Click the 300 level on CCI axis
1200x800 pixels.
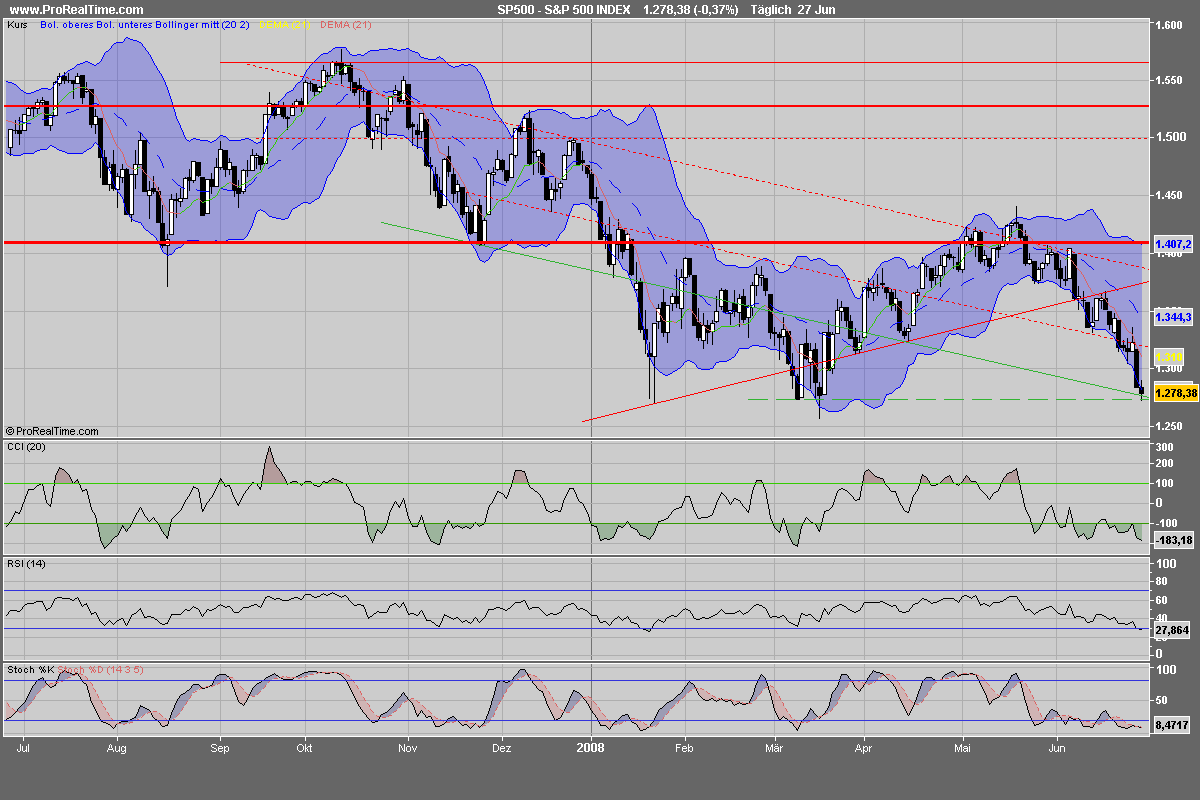[1163, 447]
